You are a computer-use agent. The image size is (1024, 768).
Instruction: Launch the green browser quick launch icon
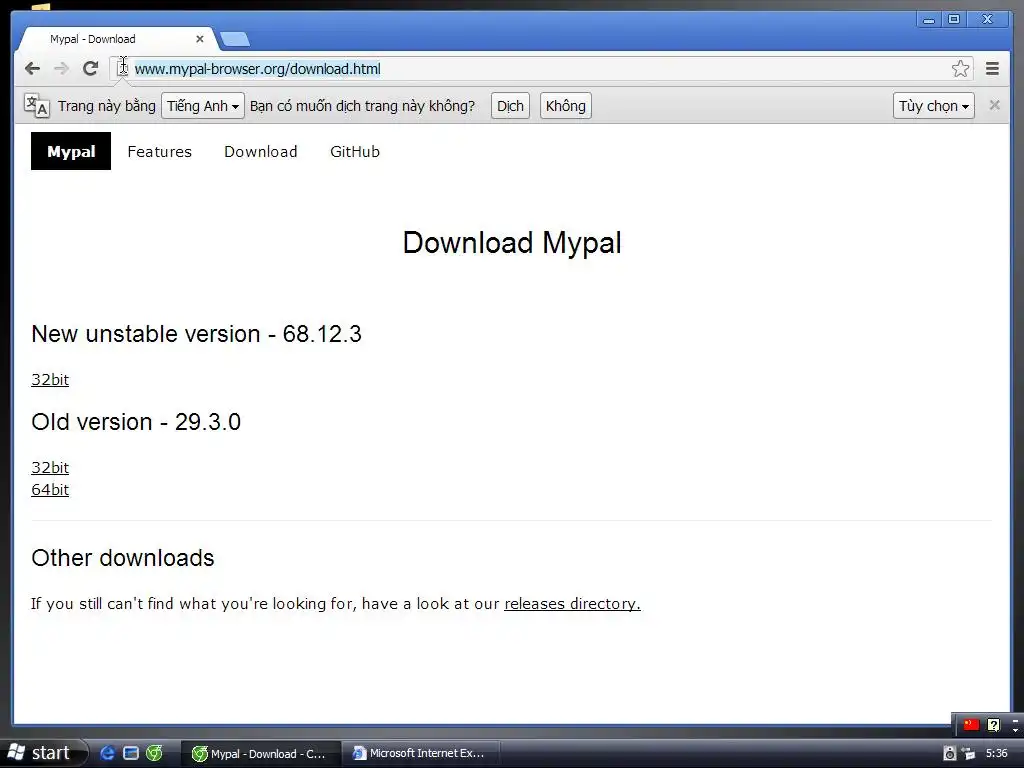point(154,753)
